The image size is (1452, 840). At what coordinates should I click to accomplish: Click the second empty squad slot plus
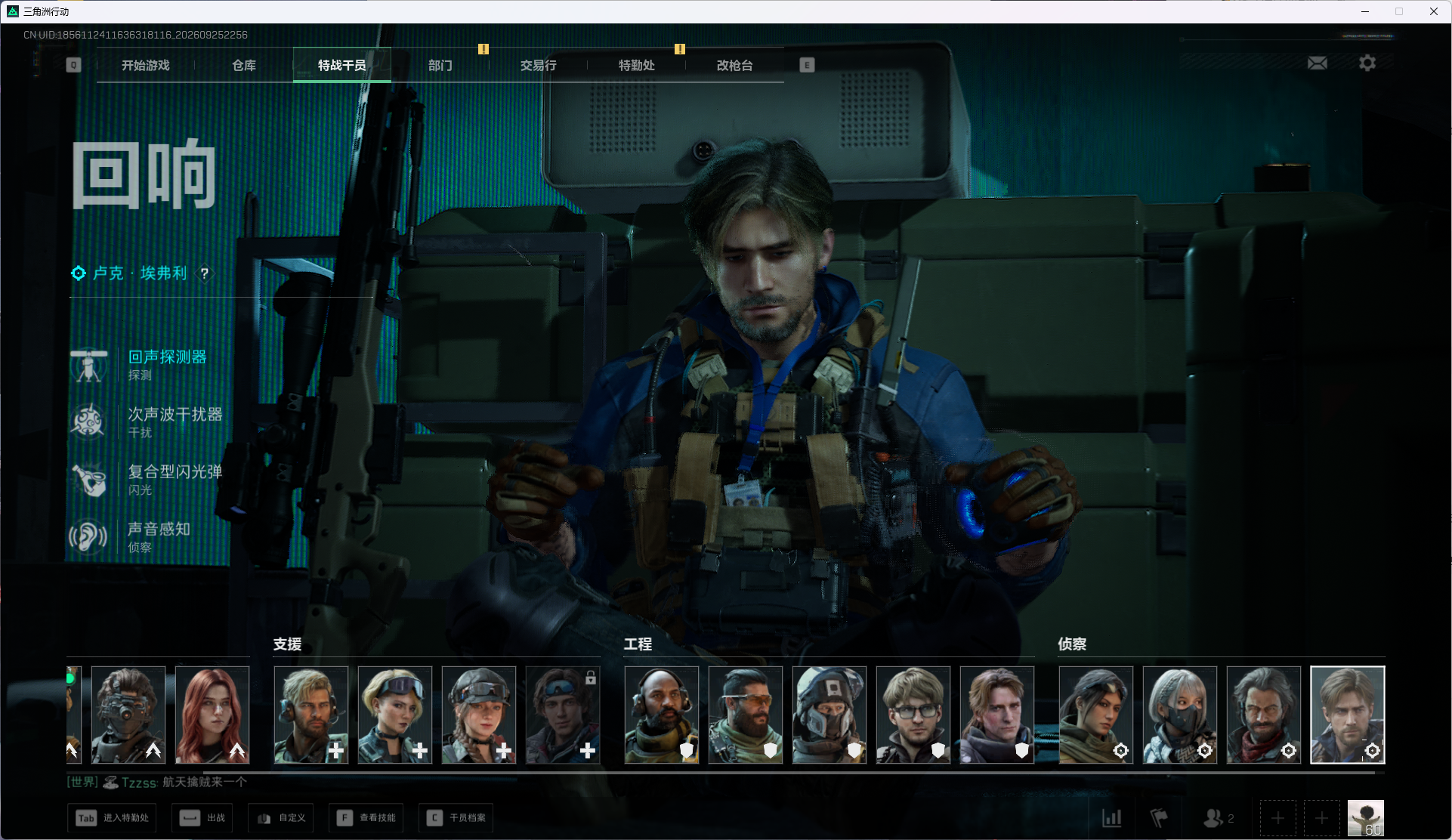[1321, 818]
